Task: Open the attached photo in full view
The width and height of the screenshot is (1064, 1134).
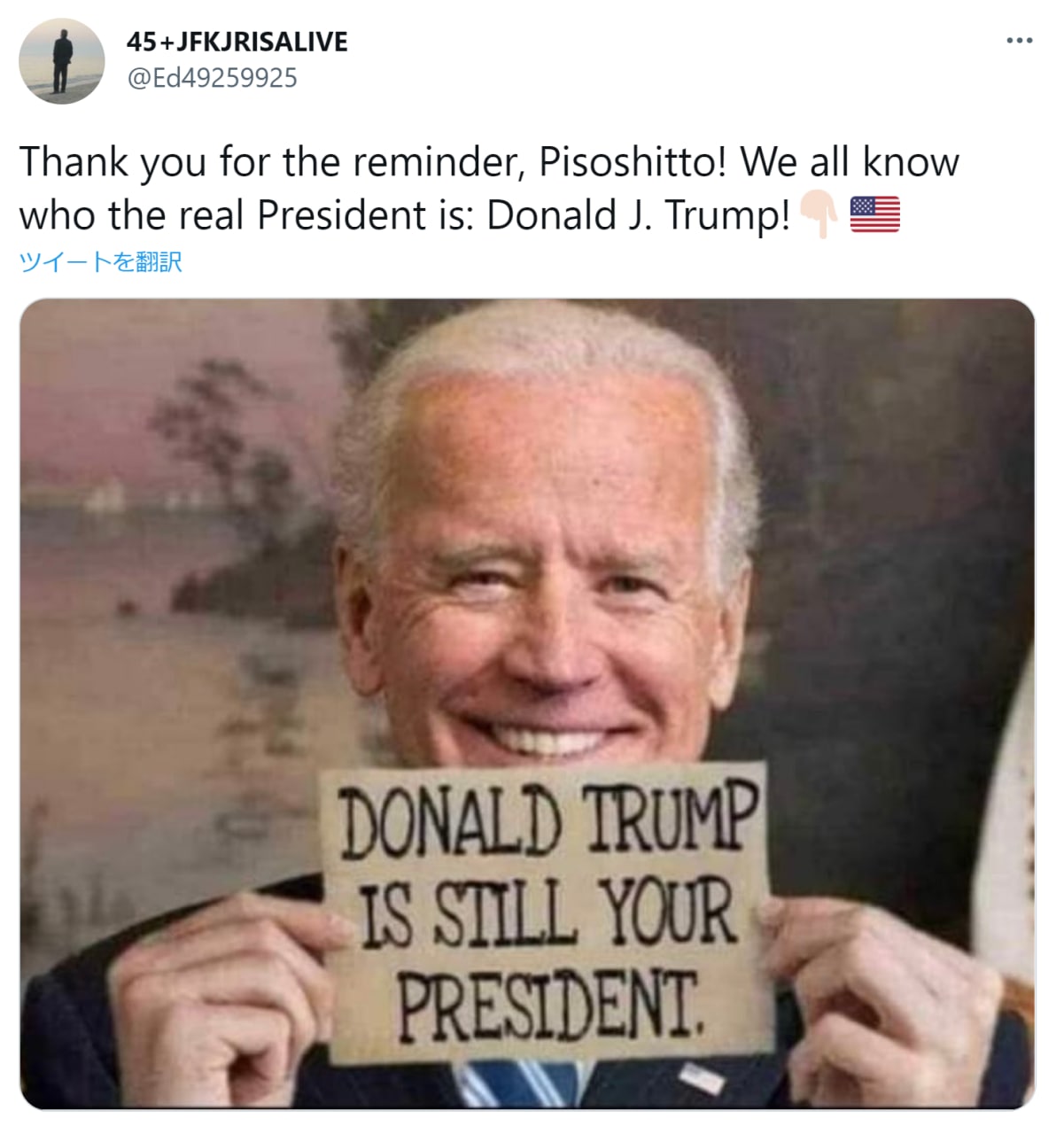Action: pos(527,703)
